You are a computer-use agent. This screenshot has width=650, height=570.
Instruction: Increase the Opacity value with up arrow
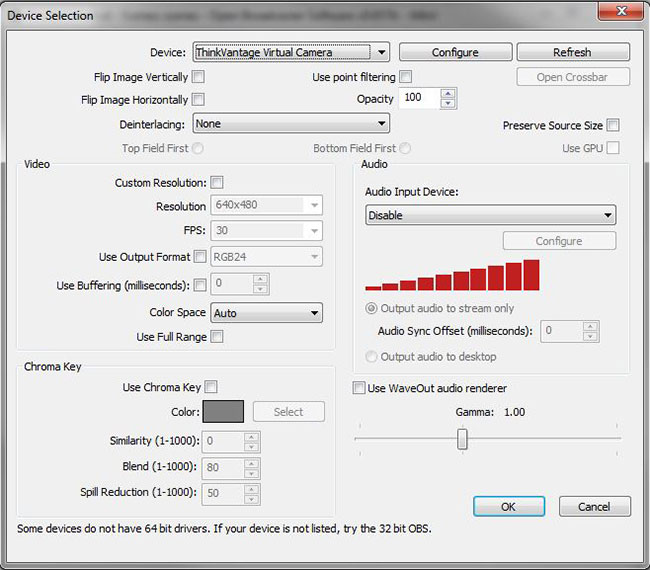447,94
